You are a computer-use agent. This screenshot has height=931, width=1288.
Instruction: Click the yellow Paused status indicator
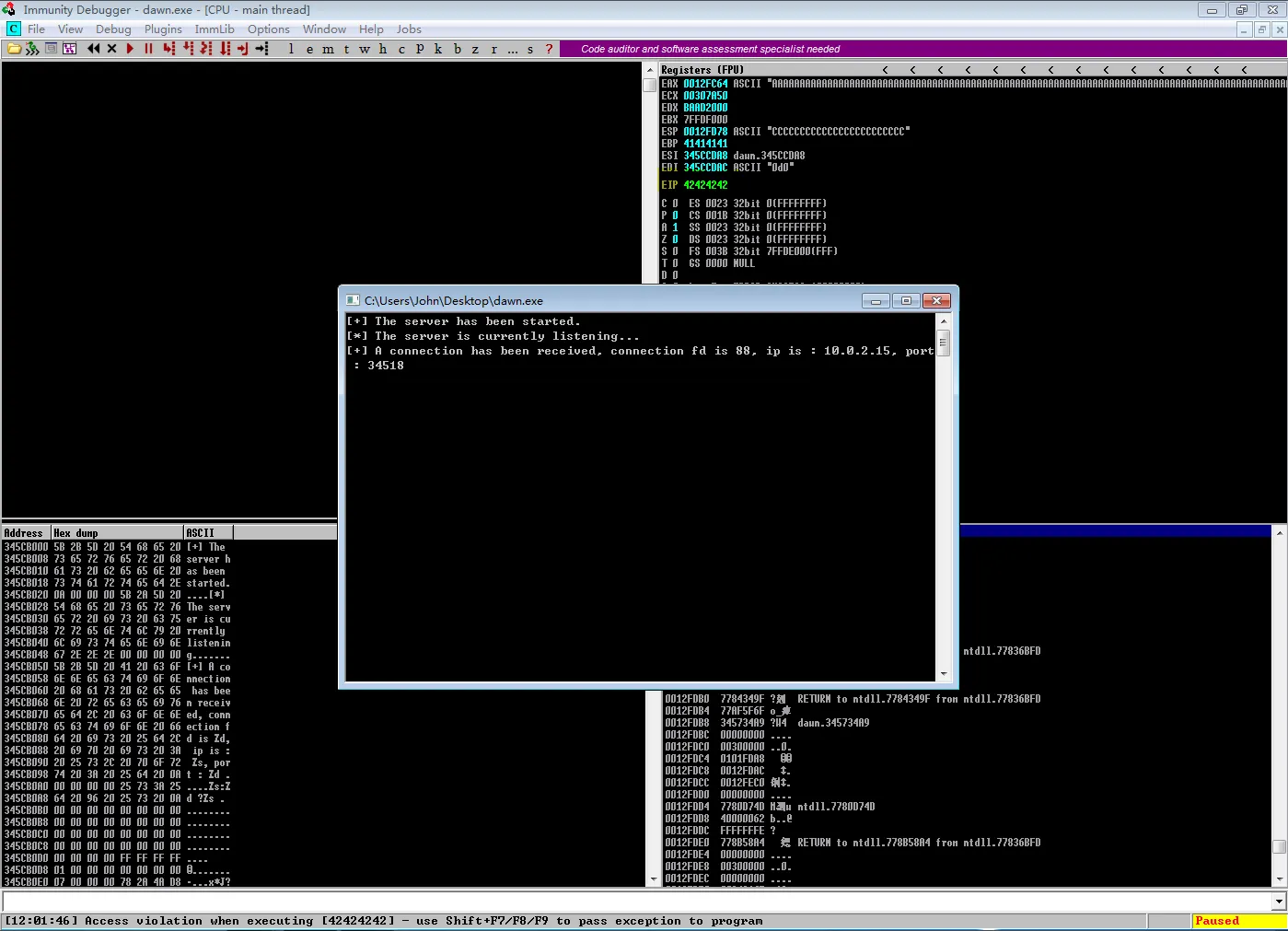(x=1238, y=921)
